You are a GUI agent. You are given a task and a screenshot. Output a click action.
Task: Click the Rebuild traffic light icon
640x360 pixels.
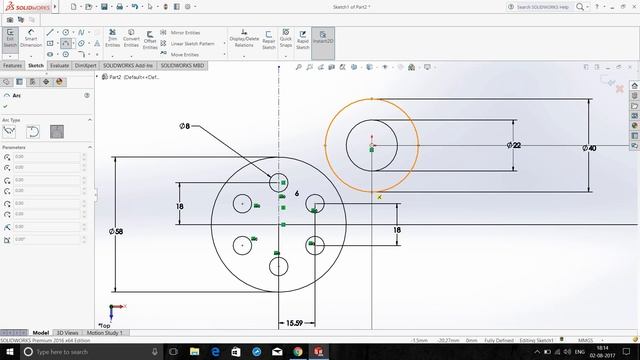(x=165, y=7)
